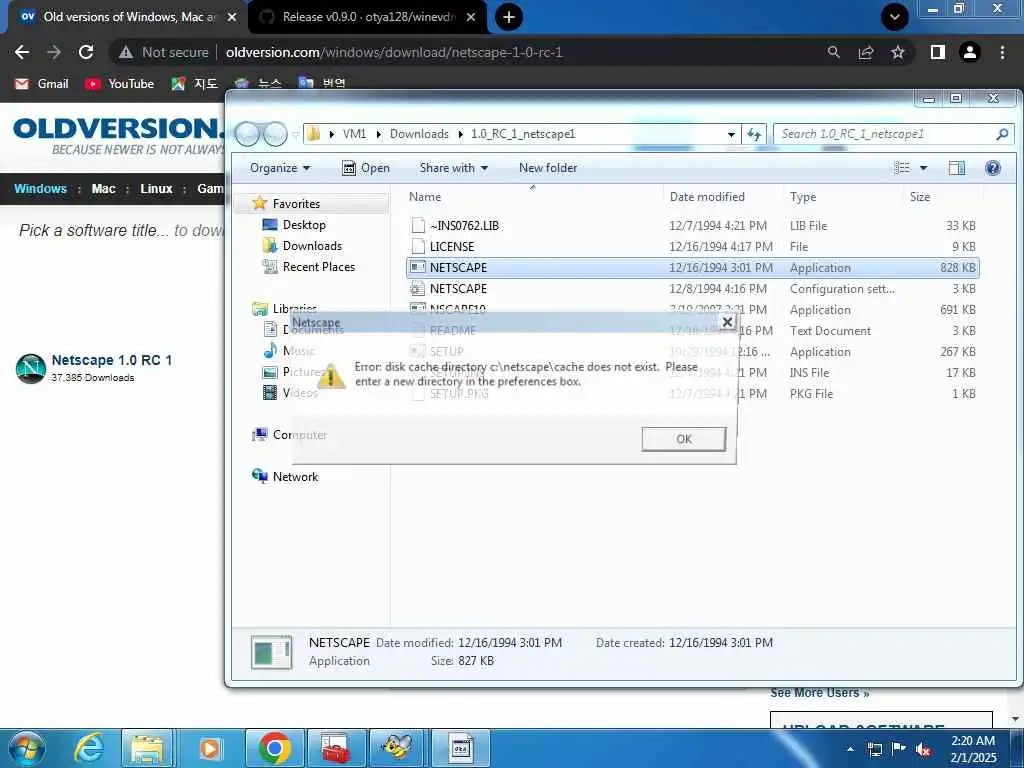Click the Explorer search box
This screenshot has height=768, width=1024.
click(x=893, y=134)
